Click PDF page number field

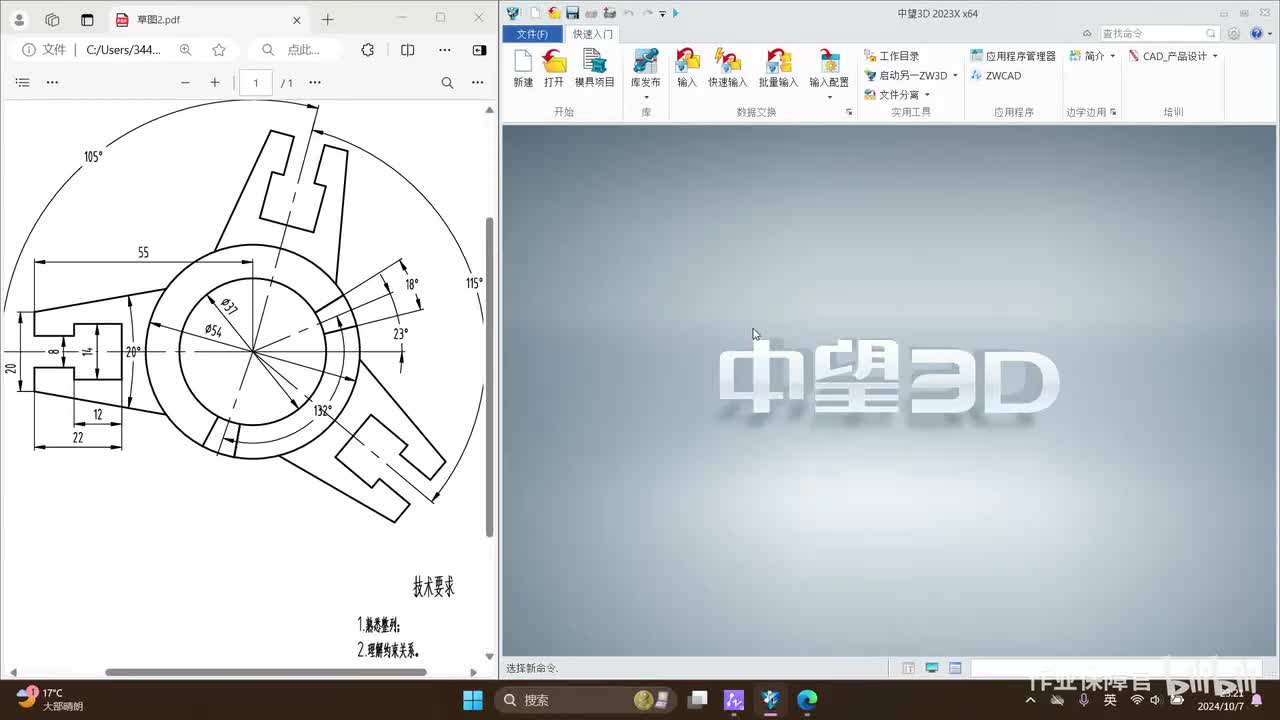(x=256, y=82)
